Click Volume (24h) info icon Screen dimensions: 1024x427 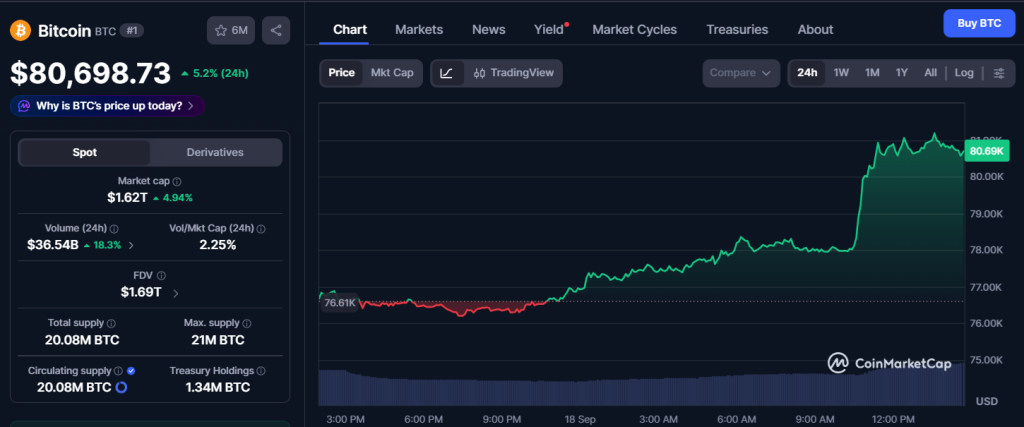(x=114, y=229)
